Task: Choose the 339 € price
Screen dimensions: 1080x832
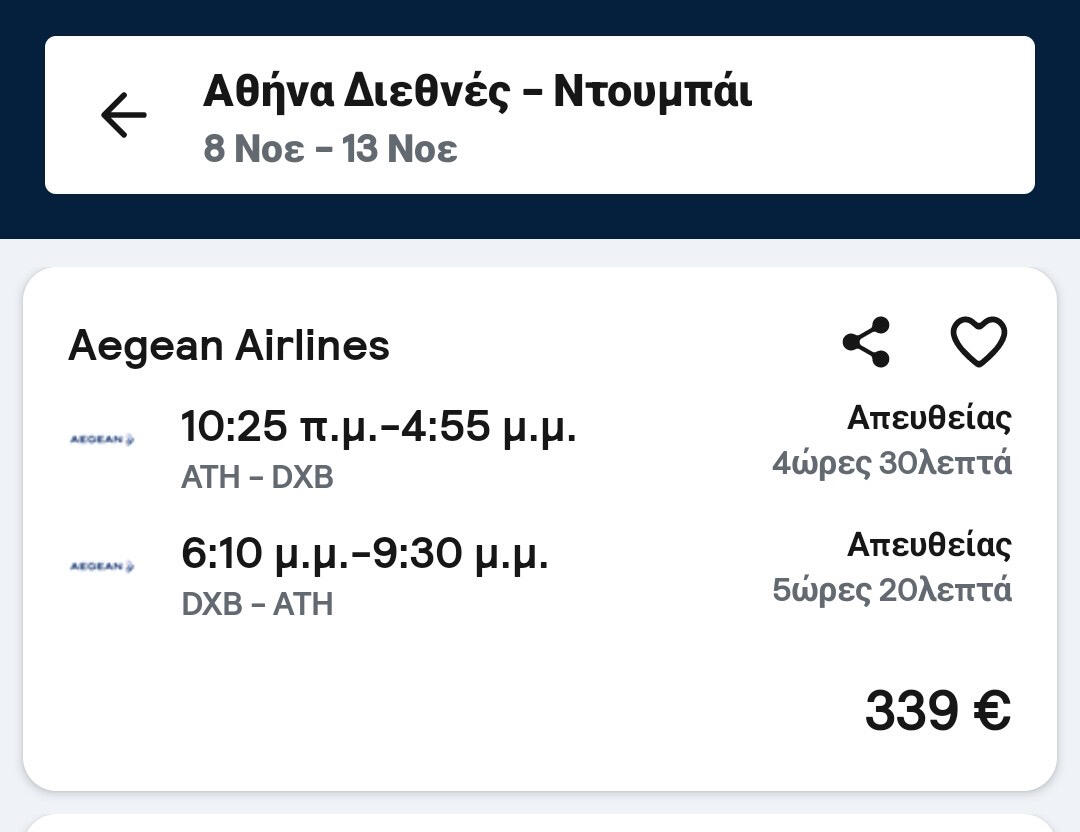Action: [x=937, y=711]
